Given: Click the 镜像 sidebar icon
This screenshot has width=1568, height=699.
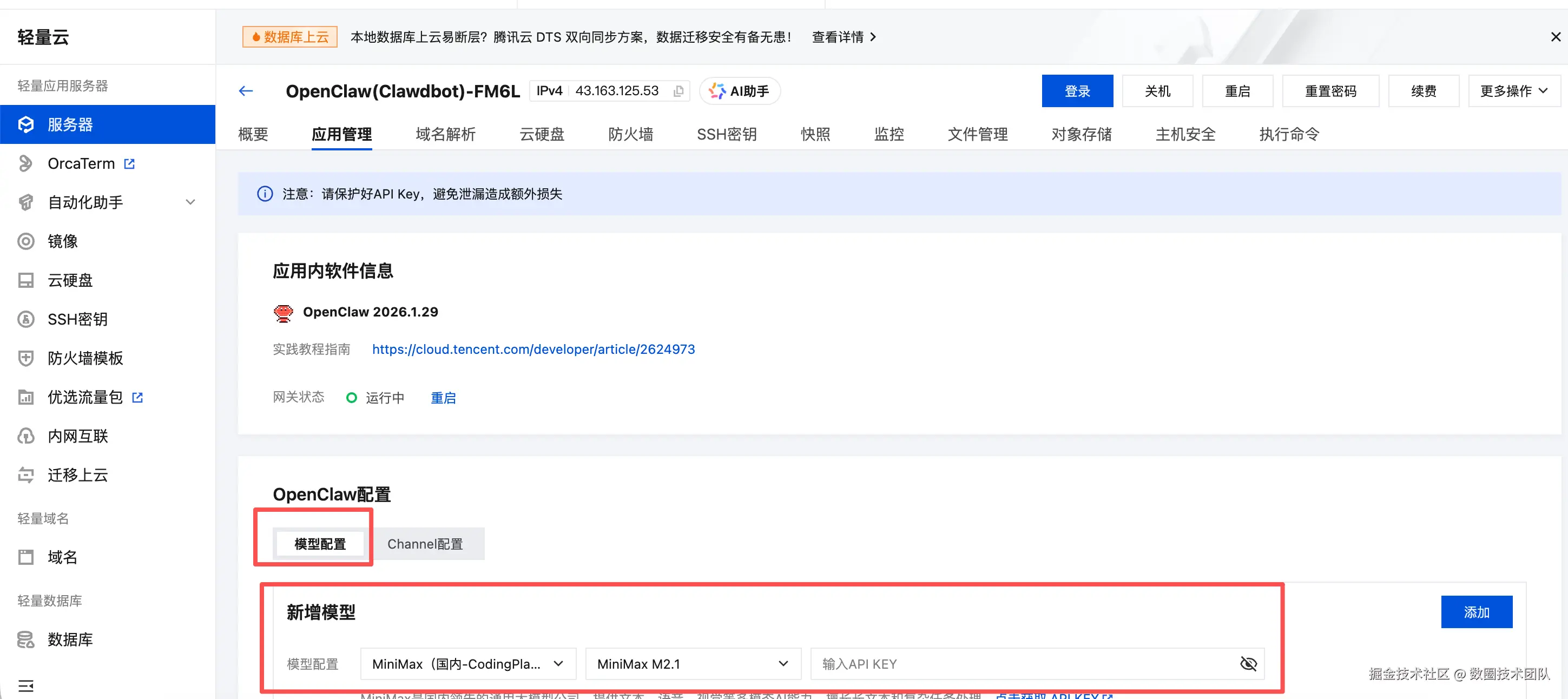Looking at the screenshot, I should tap(25, 241).
